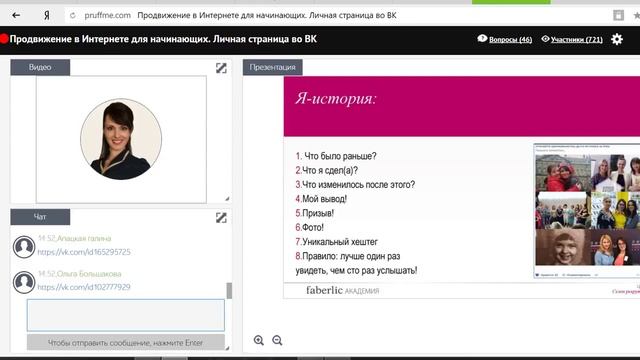Image resolution: width=640 pixels, height=360 pixels.
Task: Click chat sender name 'Ольга Большакова'
Action: [x=89, y=274]
